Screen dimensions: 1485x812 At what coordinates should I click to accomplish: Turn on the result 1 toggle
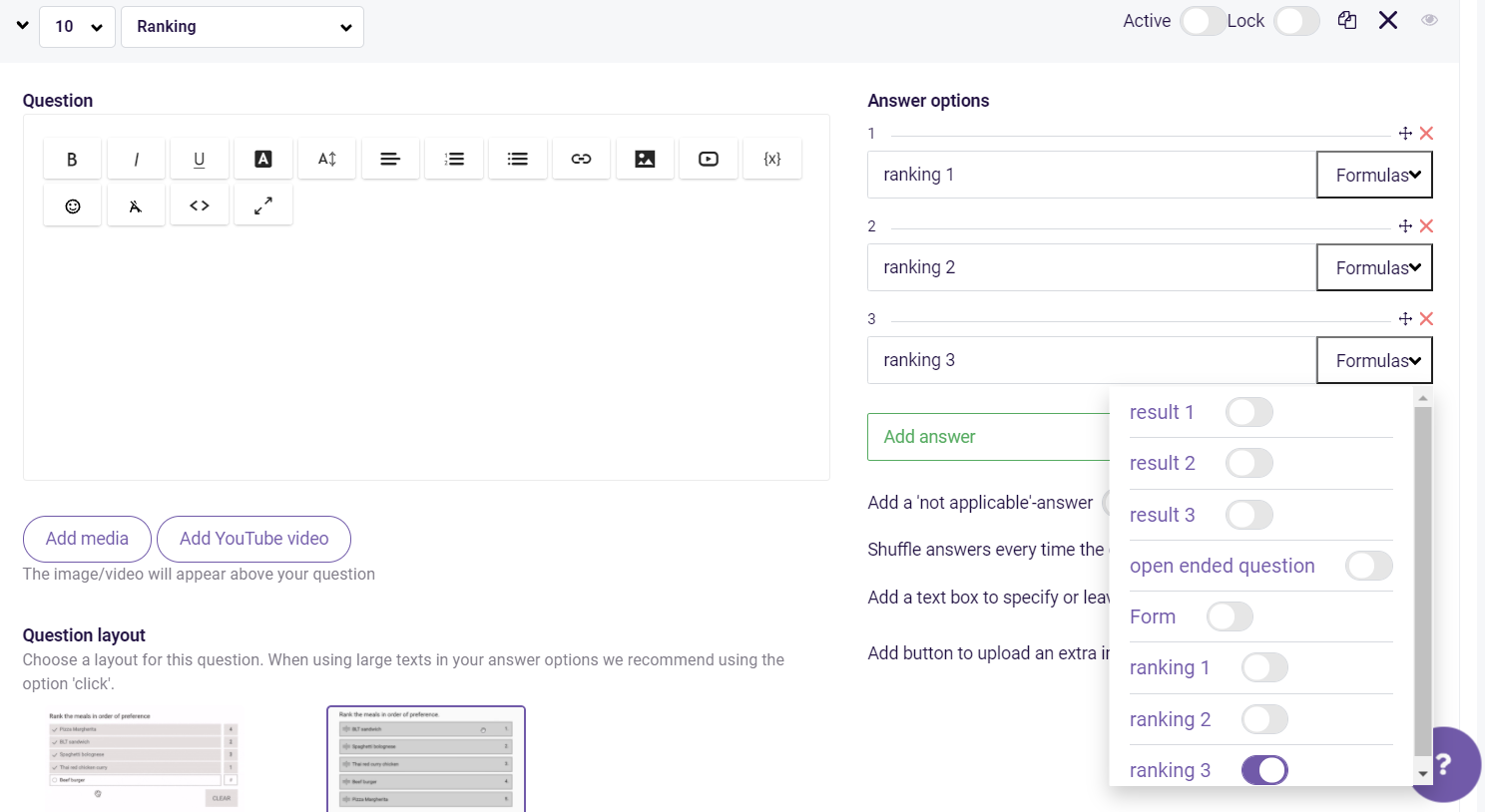click(x=1248, y=412)
